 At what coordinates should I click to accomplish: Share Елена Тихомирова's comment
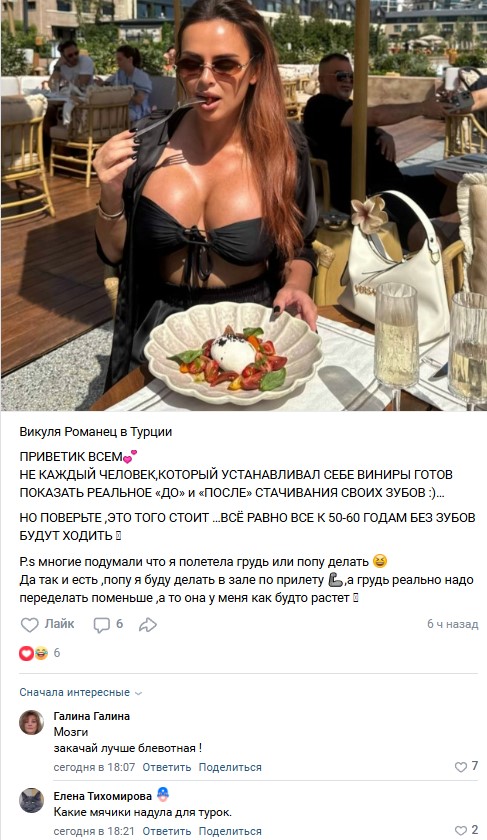(230, 831)
